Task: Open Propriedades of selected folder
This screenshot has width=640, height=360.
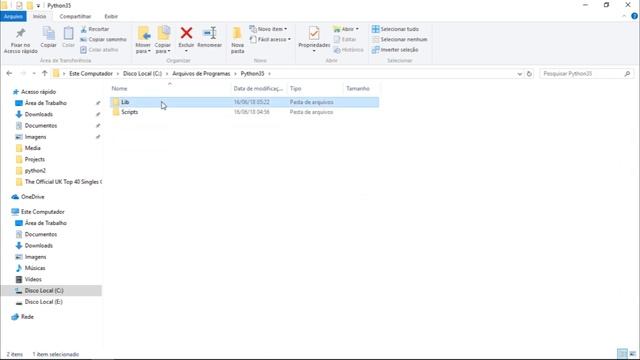Action: click(314, 39)
